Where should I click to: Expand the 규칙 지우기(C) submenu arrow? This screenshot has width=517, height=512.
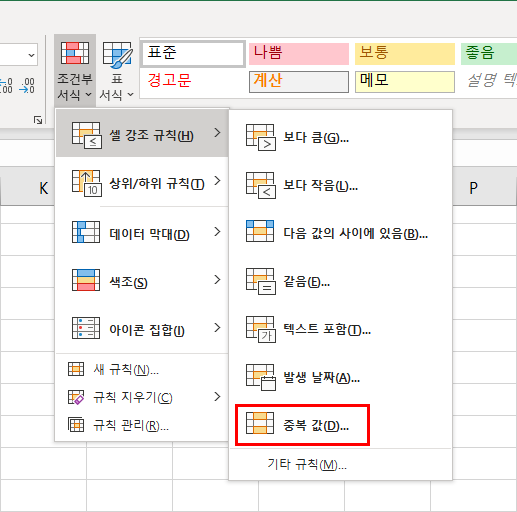click(x=217, y=397)
